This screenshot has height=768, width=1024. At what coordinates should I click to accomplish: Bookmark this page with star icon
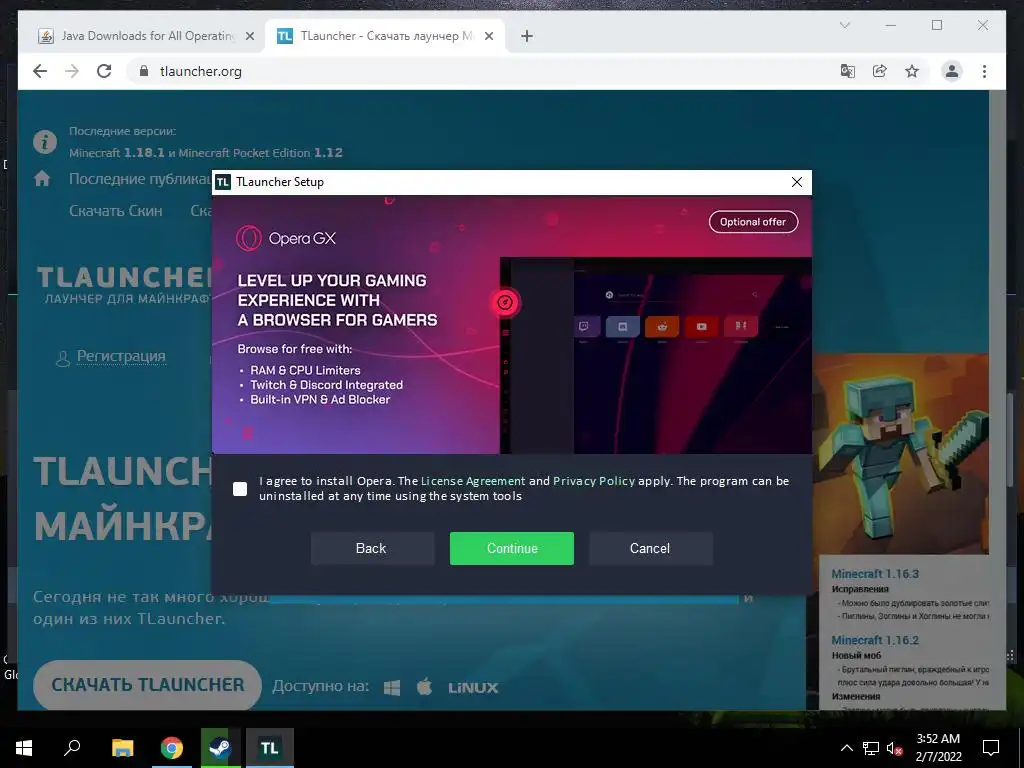coord(912,71)
